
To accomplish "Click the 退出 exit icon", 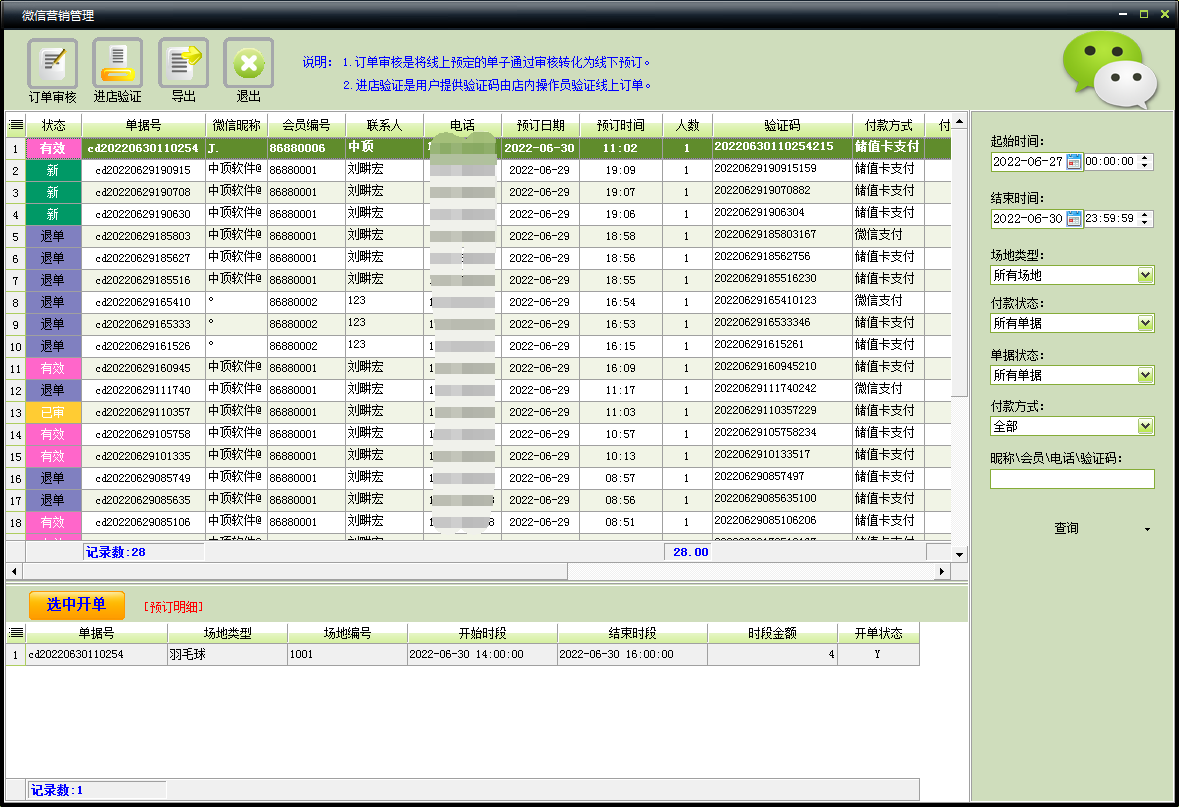I will 249,71.
